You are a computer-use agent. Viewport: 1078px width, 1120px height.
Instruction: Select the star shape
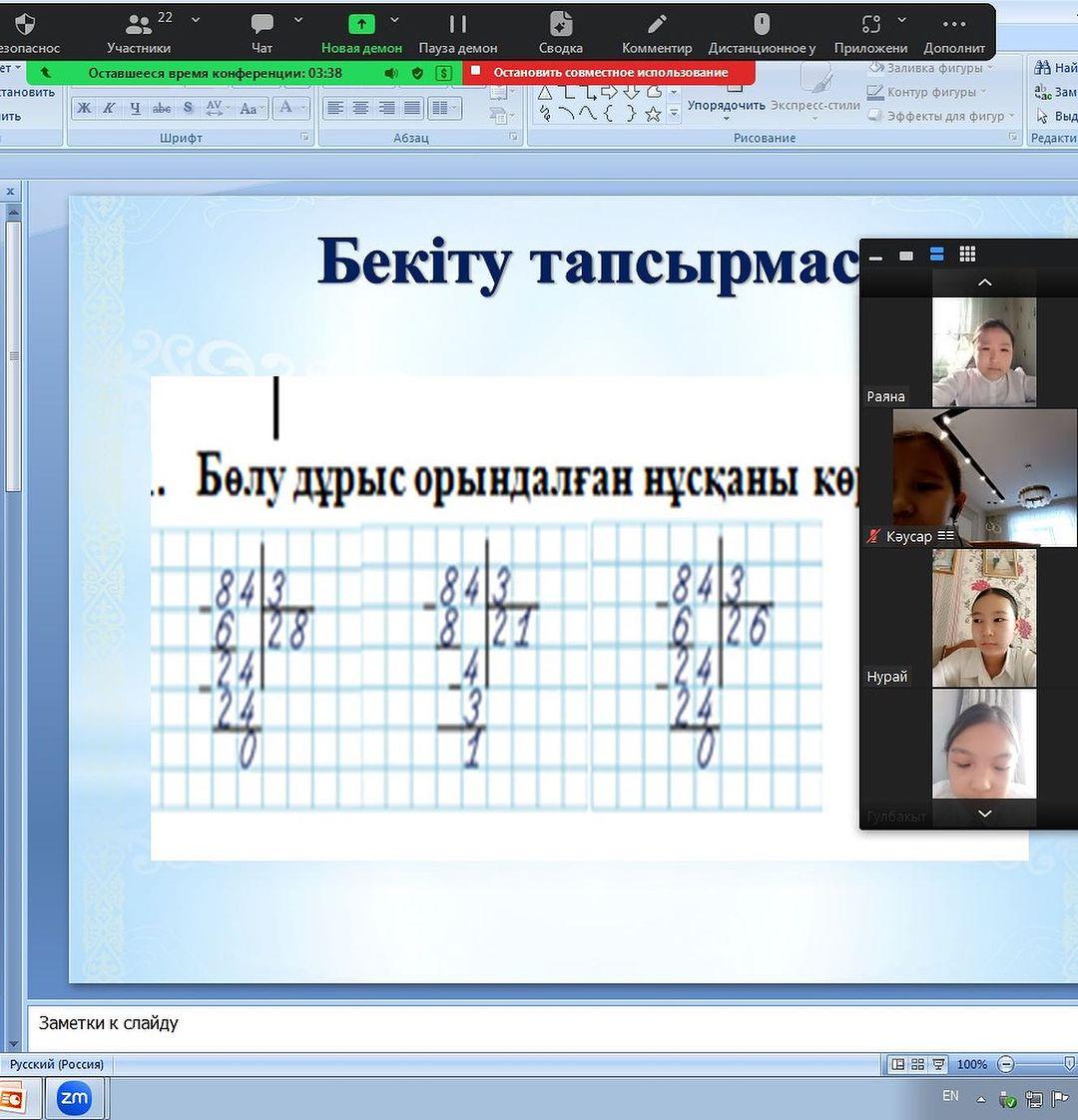click(653, 114)
